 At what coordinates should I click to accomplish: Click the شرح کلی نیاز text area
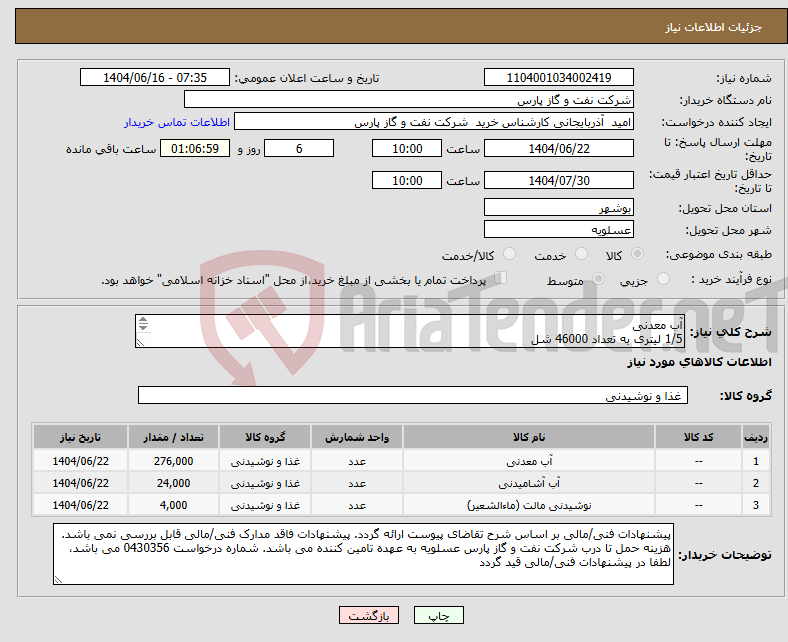pyautogui.click(x=410, y=331)
